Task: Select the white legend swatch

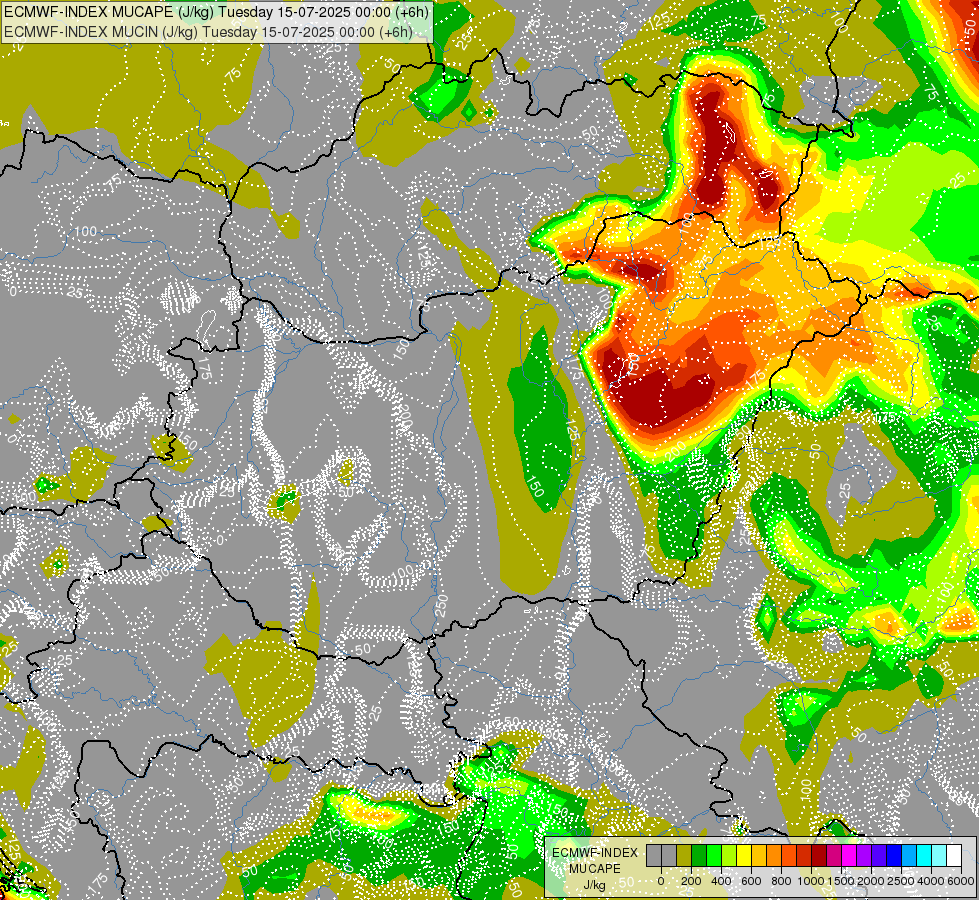Action: coord(955,856)
